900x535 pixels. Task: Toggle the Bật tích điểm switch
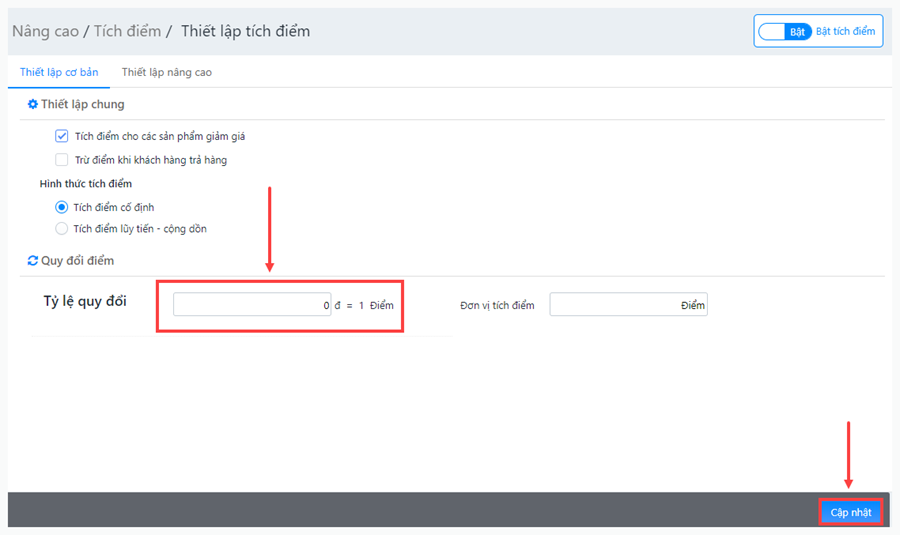pyautogui.click(x=785, y=32)
